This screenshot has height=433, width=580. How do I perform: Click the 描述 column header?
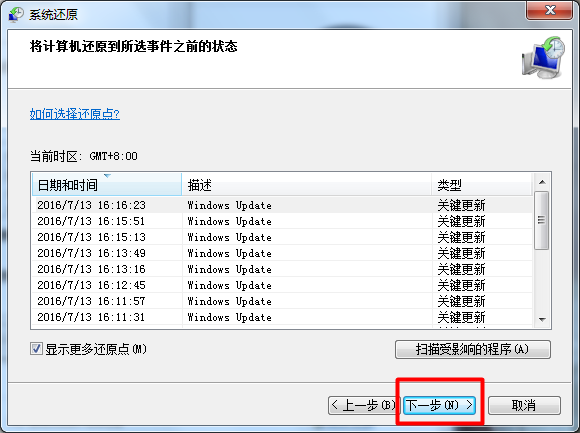pyautogui.click(x=307, y=184)
